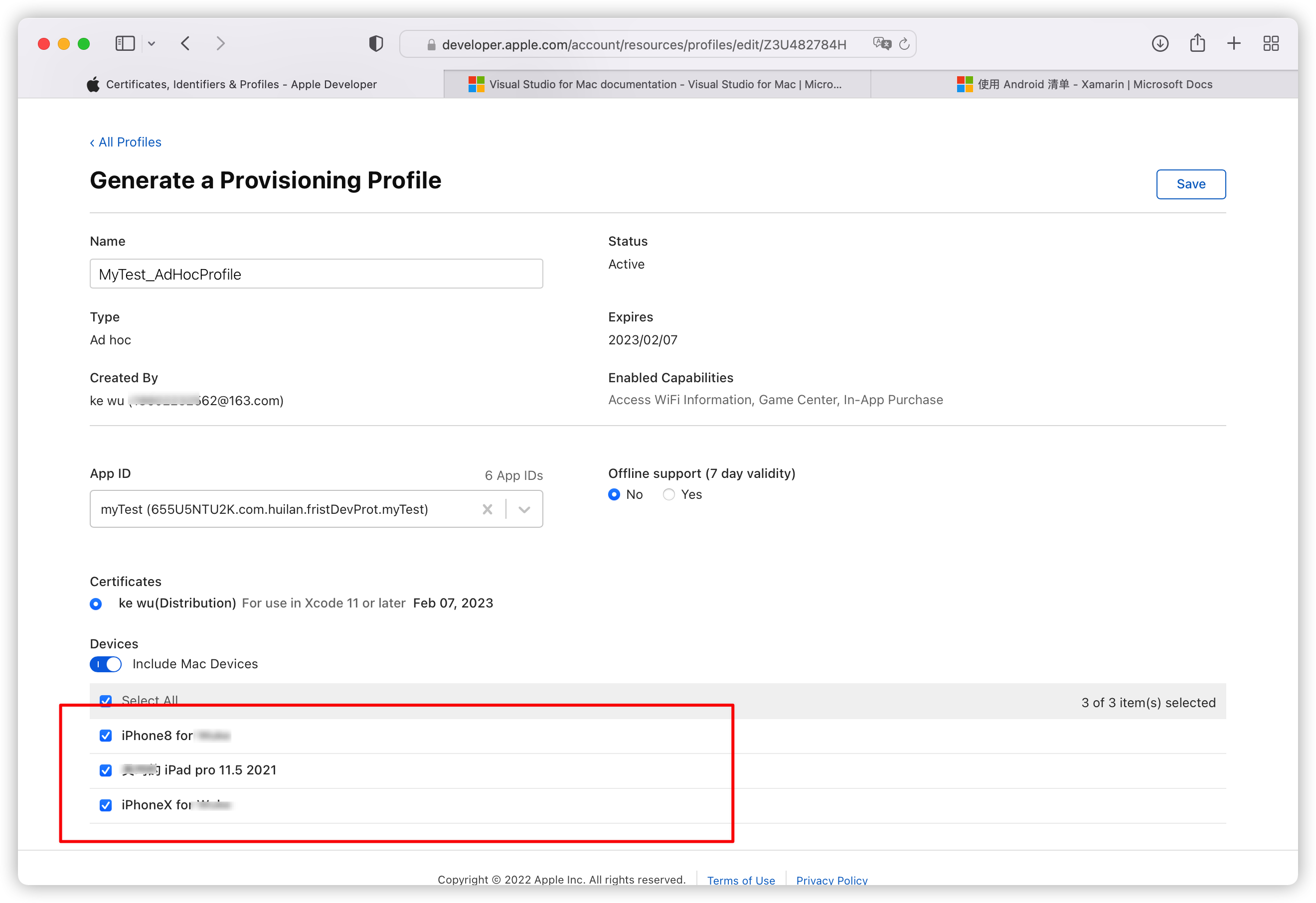
Task: Expand the App ID dropdown chevron
Action: 524,509
